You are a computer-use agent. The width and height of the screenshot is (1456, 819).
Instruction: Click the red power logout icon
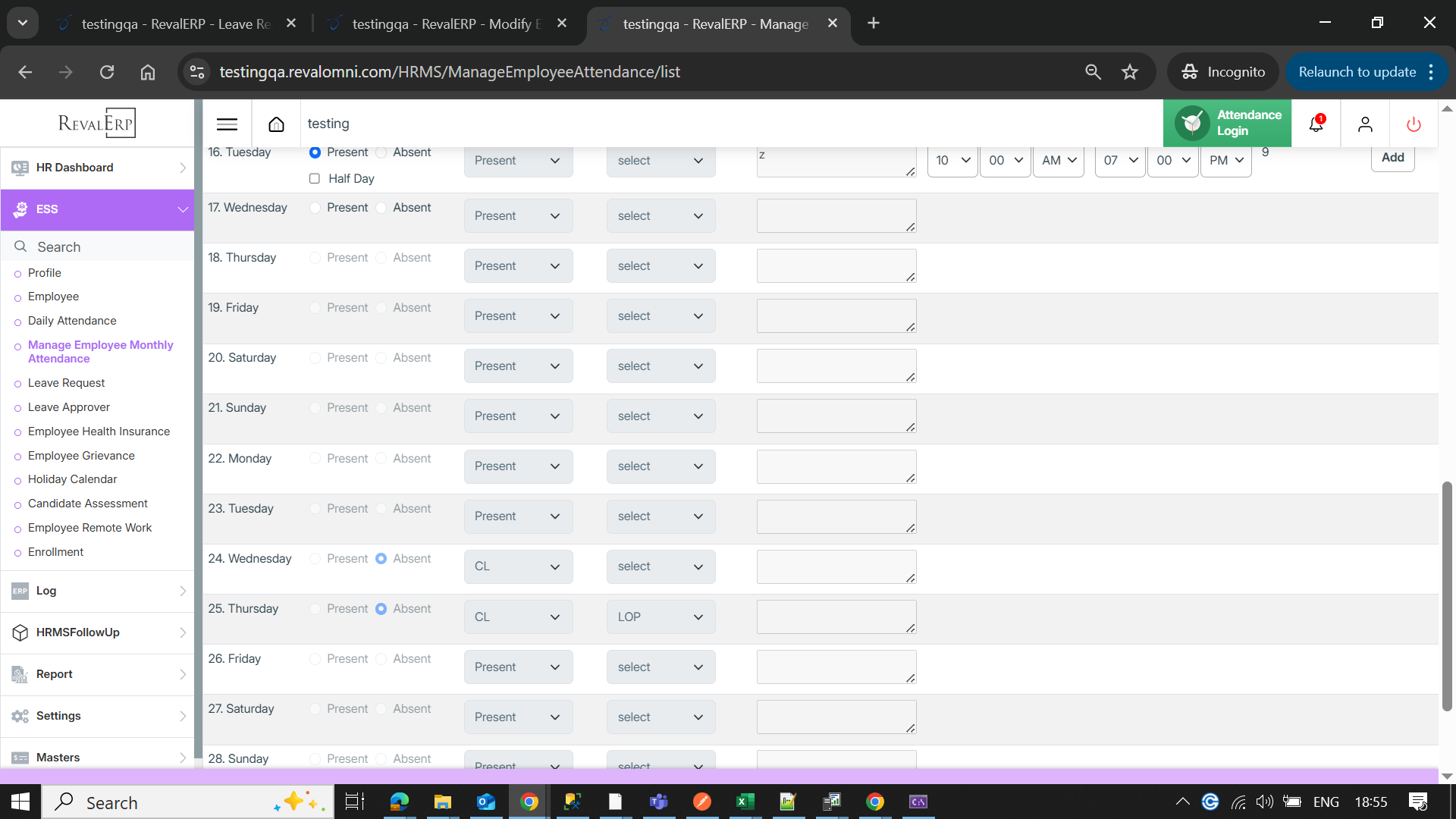click(1414, 124)
